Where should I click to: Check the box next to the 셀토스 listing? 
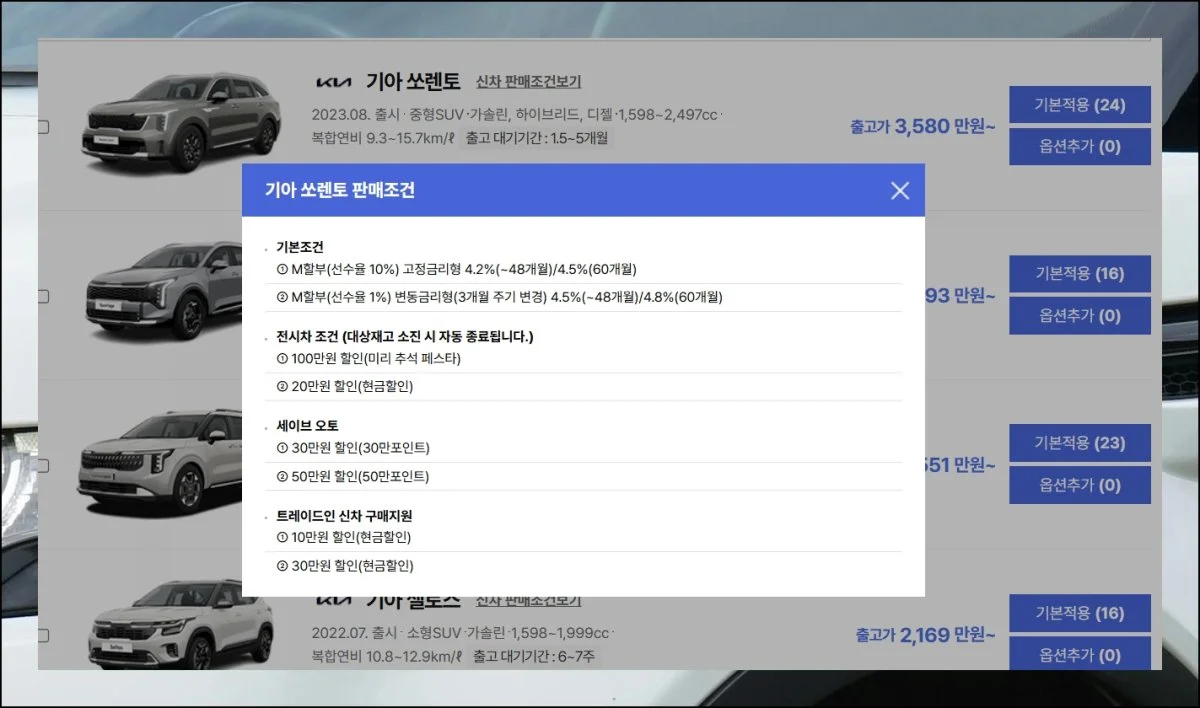(x=43, y=634)
